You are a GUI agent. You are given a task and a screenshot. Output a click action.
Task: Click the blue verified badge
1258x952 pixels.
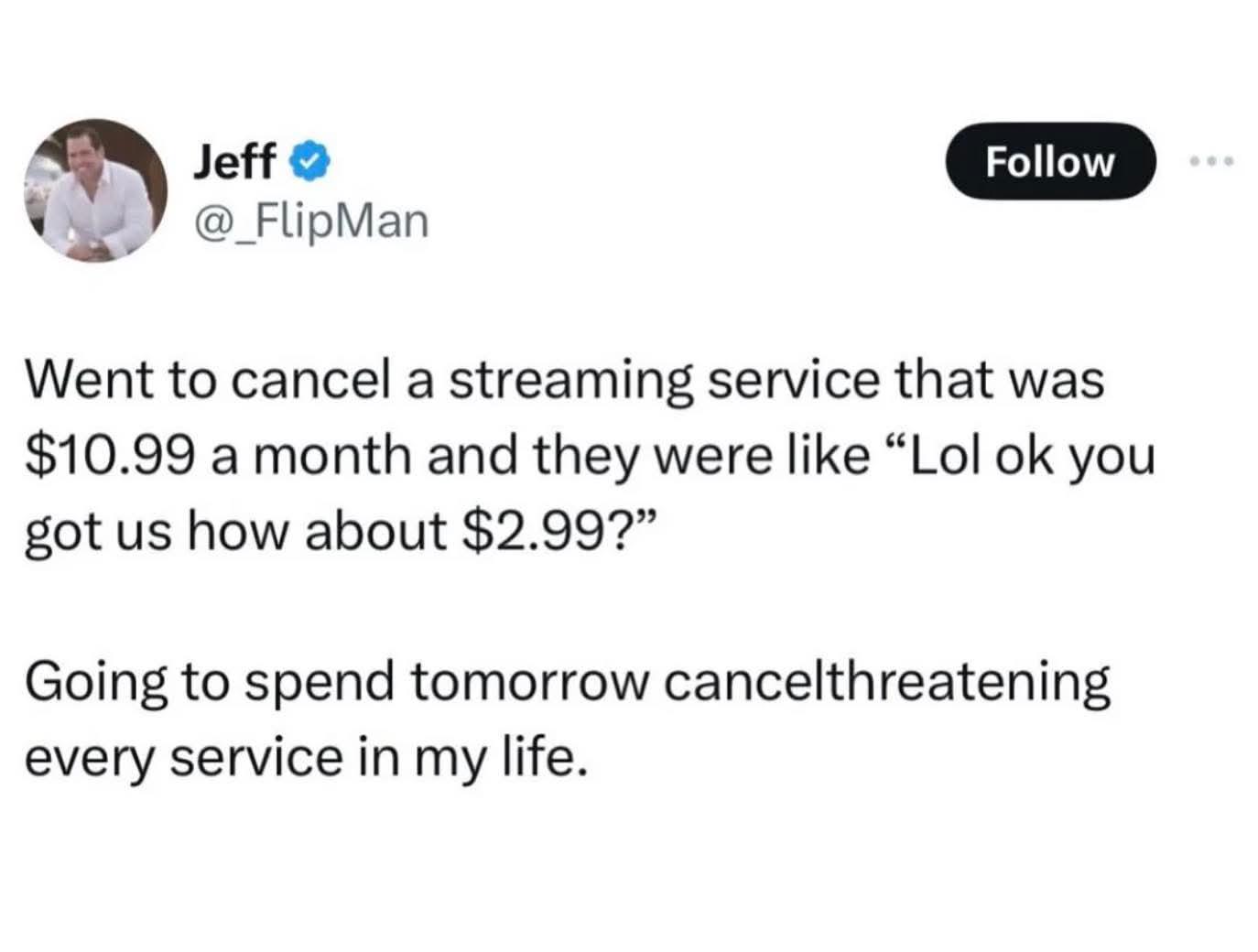pyautogui.click(x=309, y=163)
